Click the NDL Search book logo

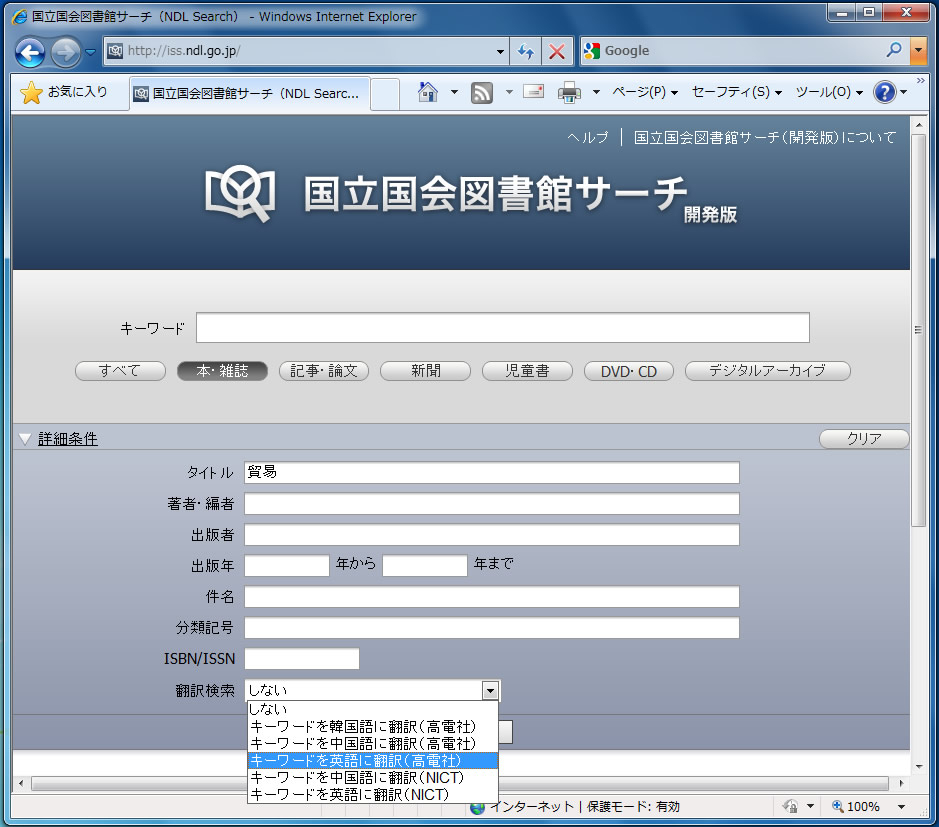click(x=240, y=193)
